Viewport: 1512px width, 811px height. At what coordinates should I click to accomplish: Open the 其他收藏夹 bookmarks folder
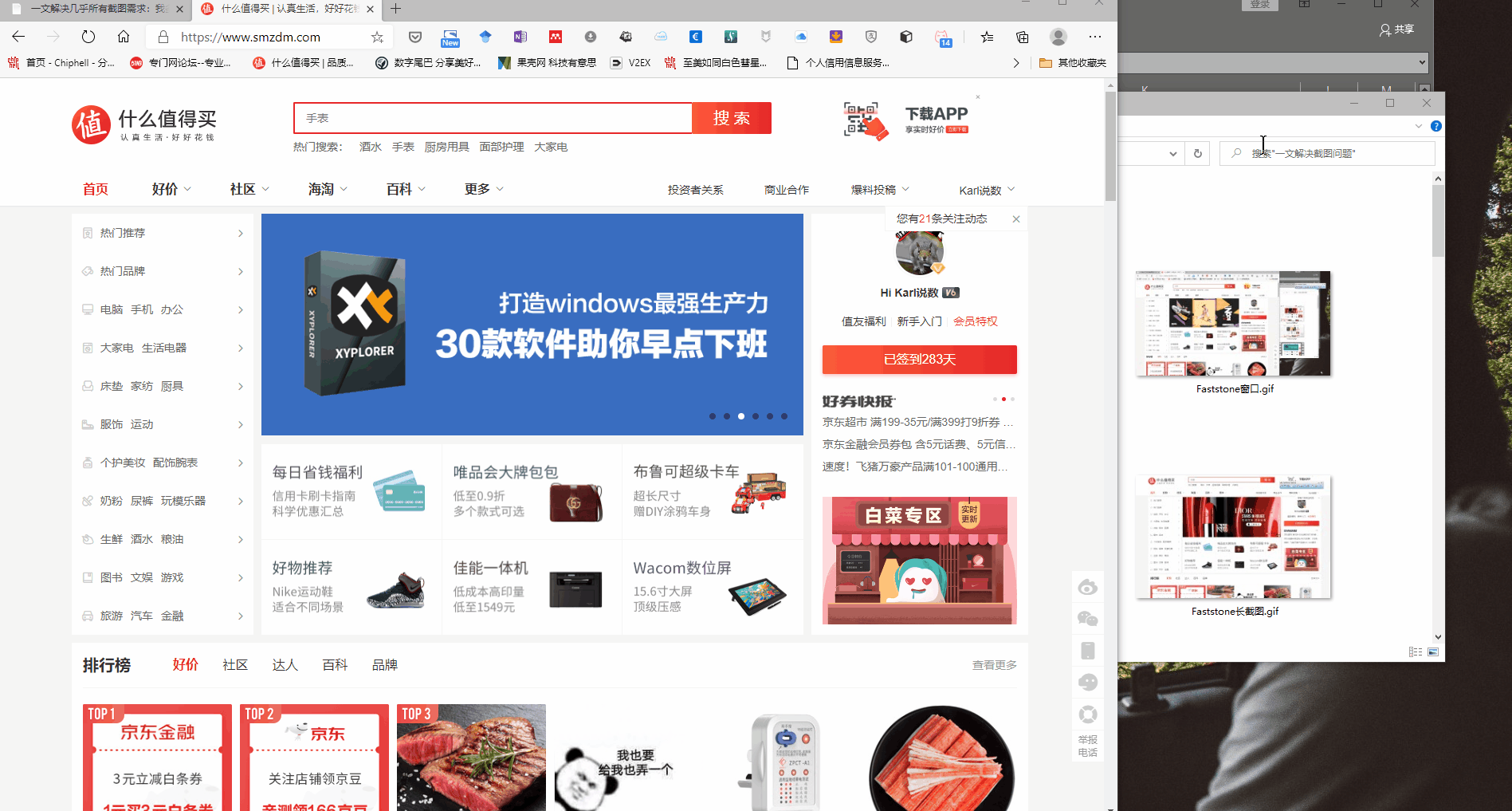coord(1073,63)
